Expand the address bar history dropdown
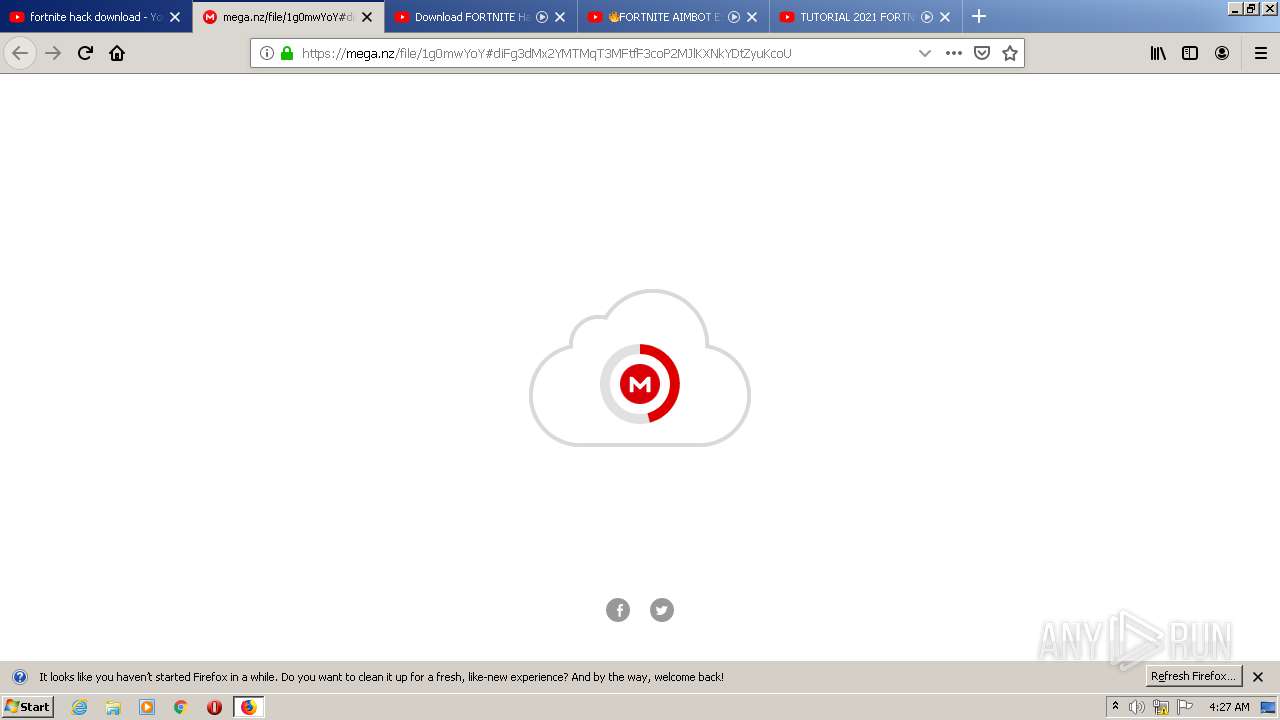Screen dimensions: 1280x720 click(x=925, y=53)
